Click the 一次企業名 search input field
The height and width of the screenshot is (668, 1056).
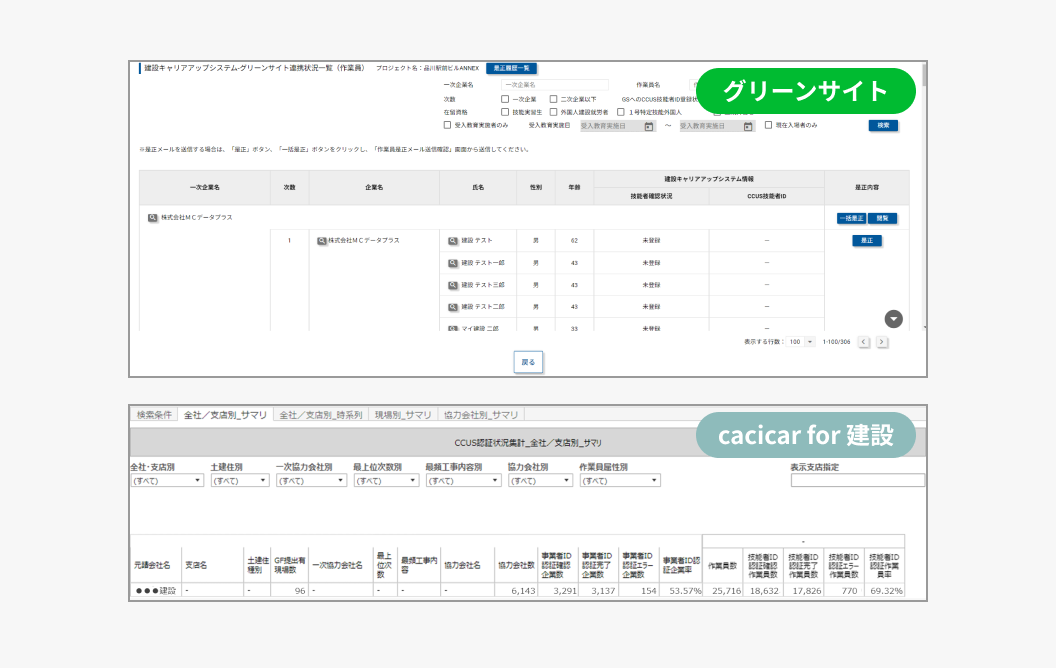554,85
